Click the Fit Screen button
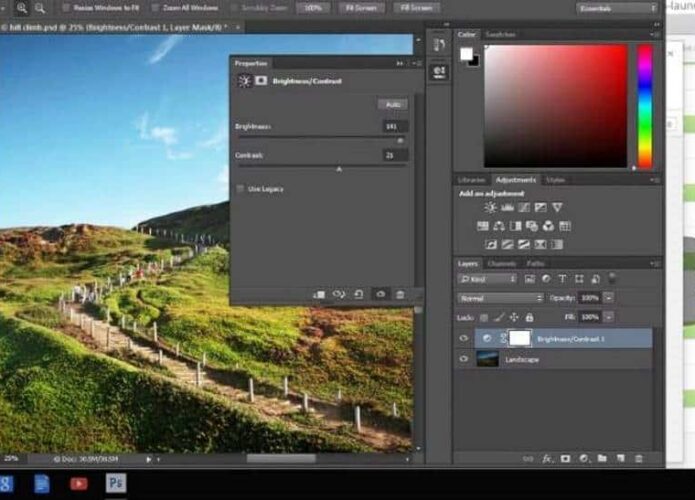The image size is (695, 500). click(361, 8)
